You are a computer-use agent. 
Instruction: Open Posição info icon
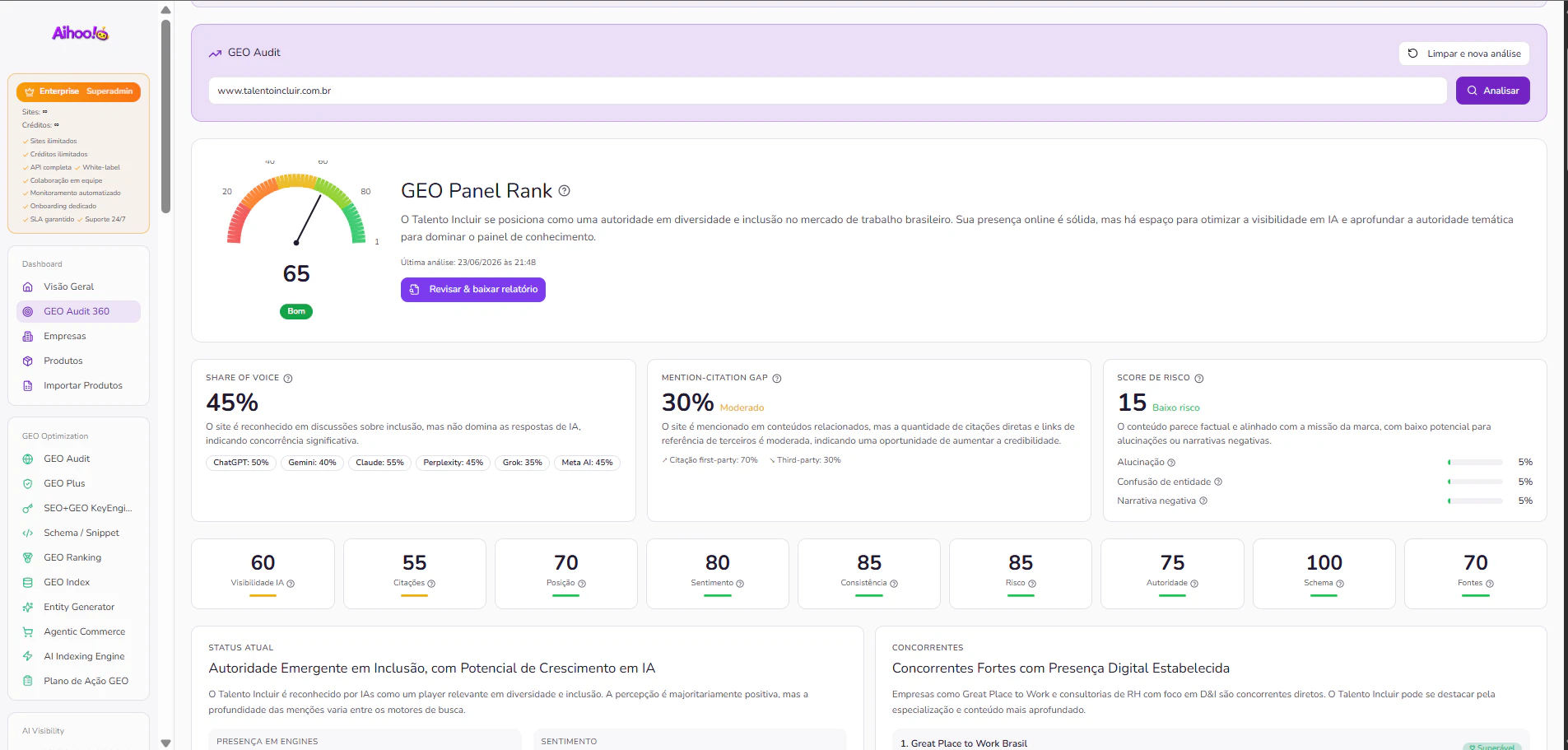click(582, 584)
